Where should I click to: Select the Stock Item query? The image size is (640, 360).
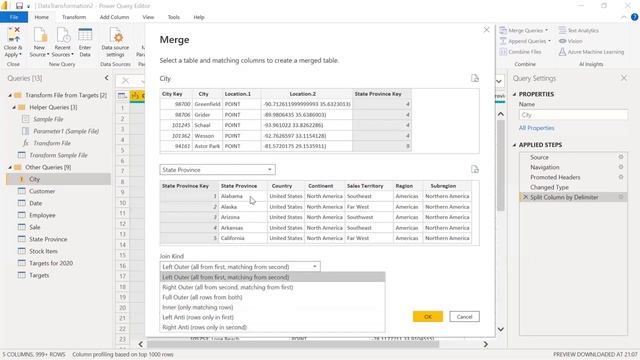click(43, 251)
